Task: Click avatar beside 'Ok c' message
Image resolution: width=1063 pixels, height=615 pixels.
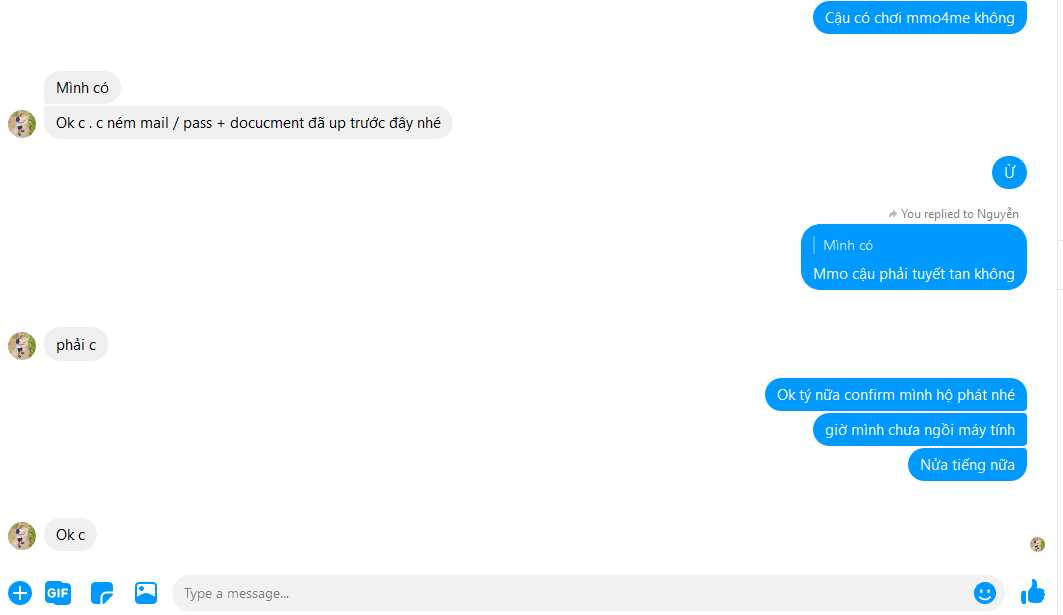Action: pyautogui.click(x=22, y=536)
